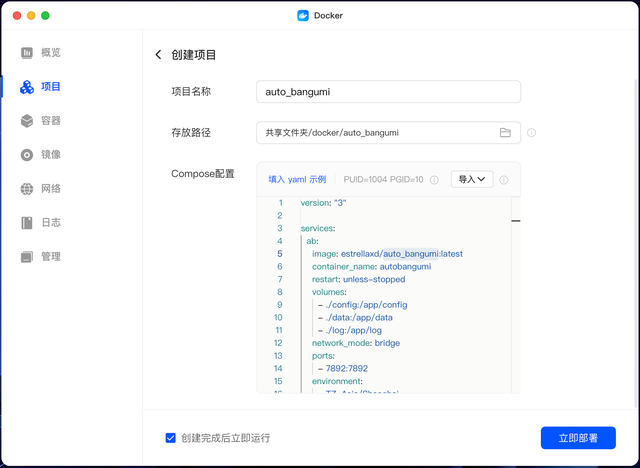
Task: Click the empty line number 2 in editor
Action: [x=280, y=215]
